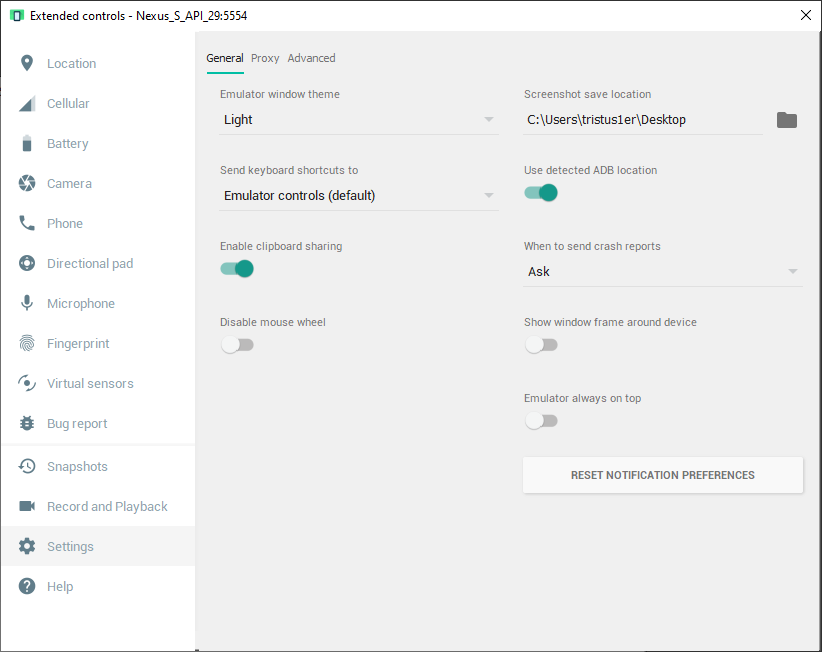Screen dimensions: 822x652
Task: Open the Location panel icon
Action: (x=27, y=64)
